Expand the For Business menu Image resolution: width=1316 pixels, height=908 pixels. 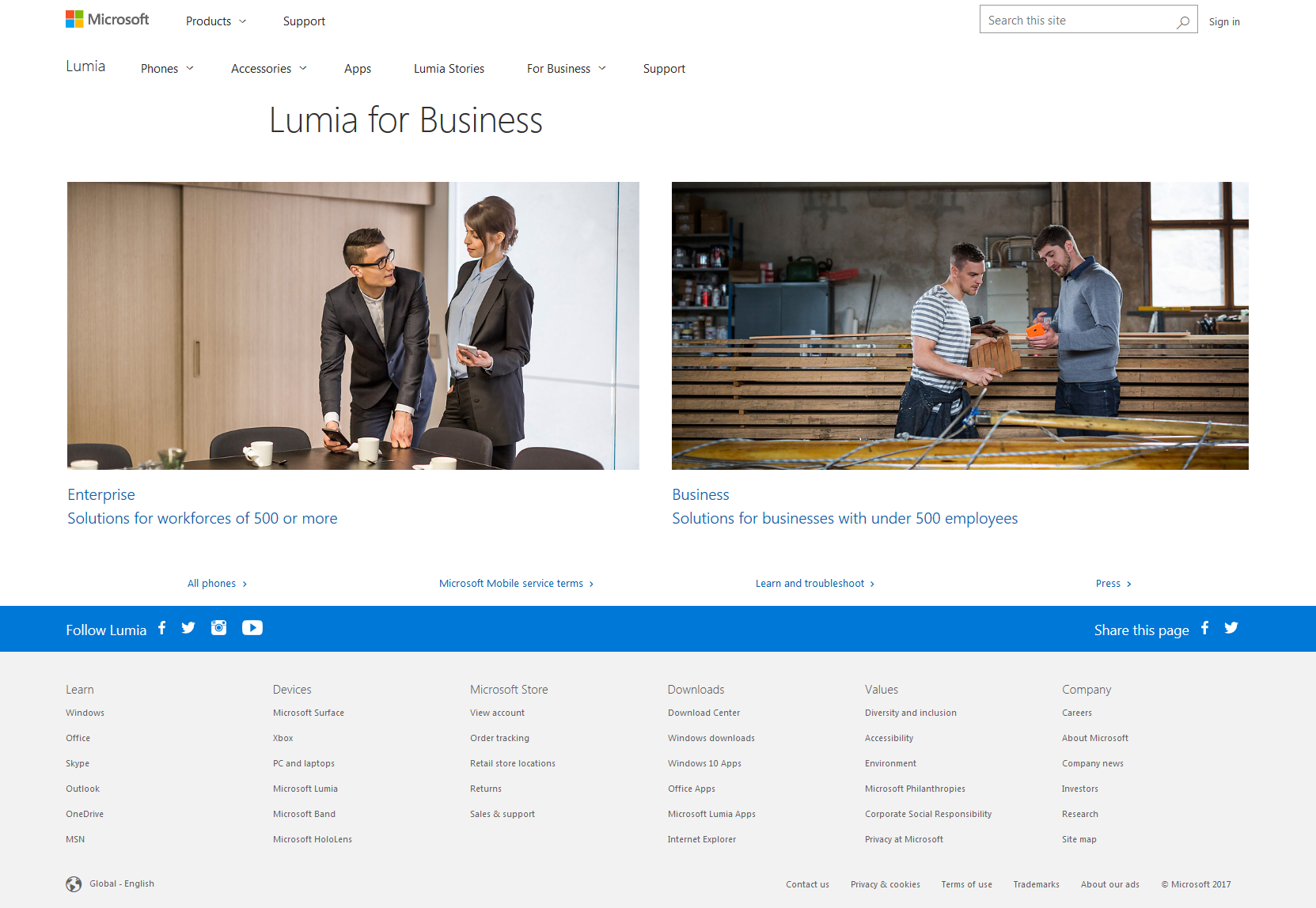[x=567, y=69]
